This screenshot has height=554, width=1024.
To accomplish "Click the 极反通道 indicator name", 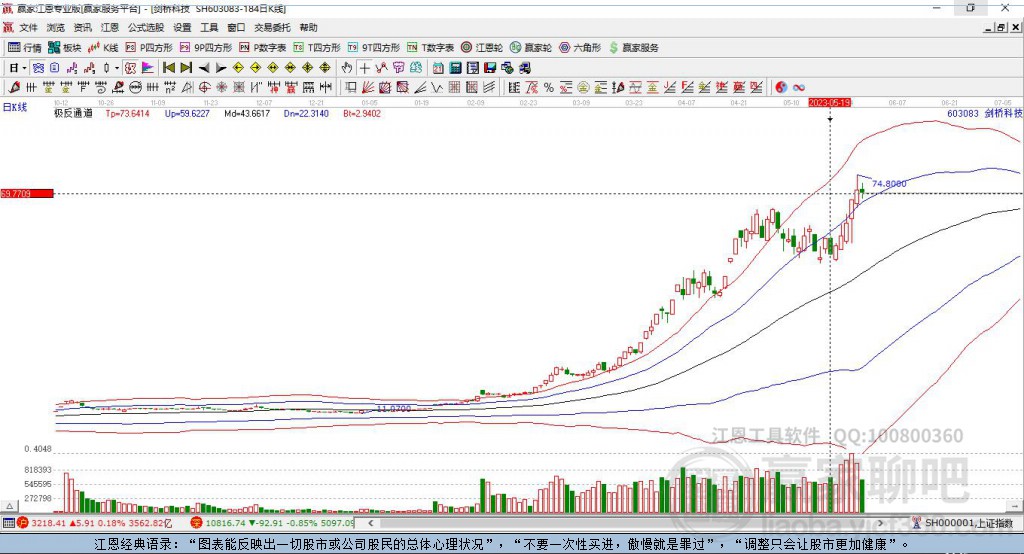I will (x=73, y=113).
